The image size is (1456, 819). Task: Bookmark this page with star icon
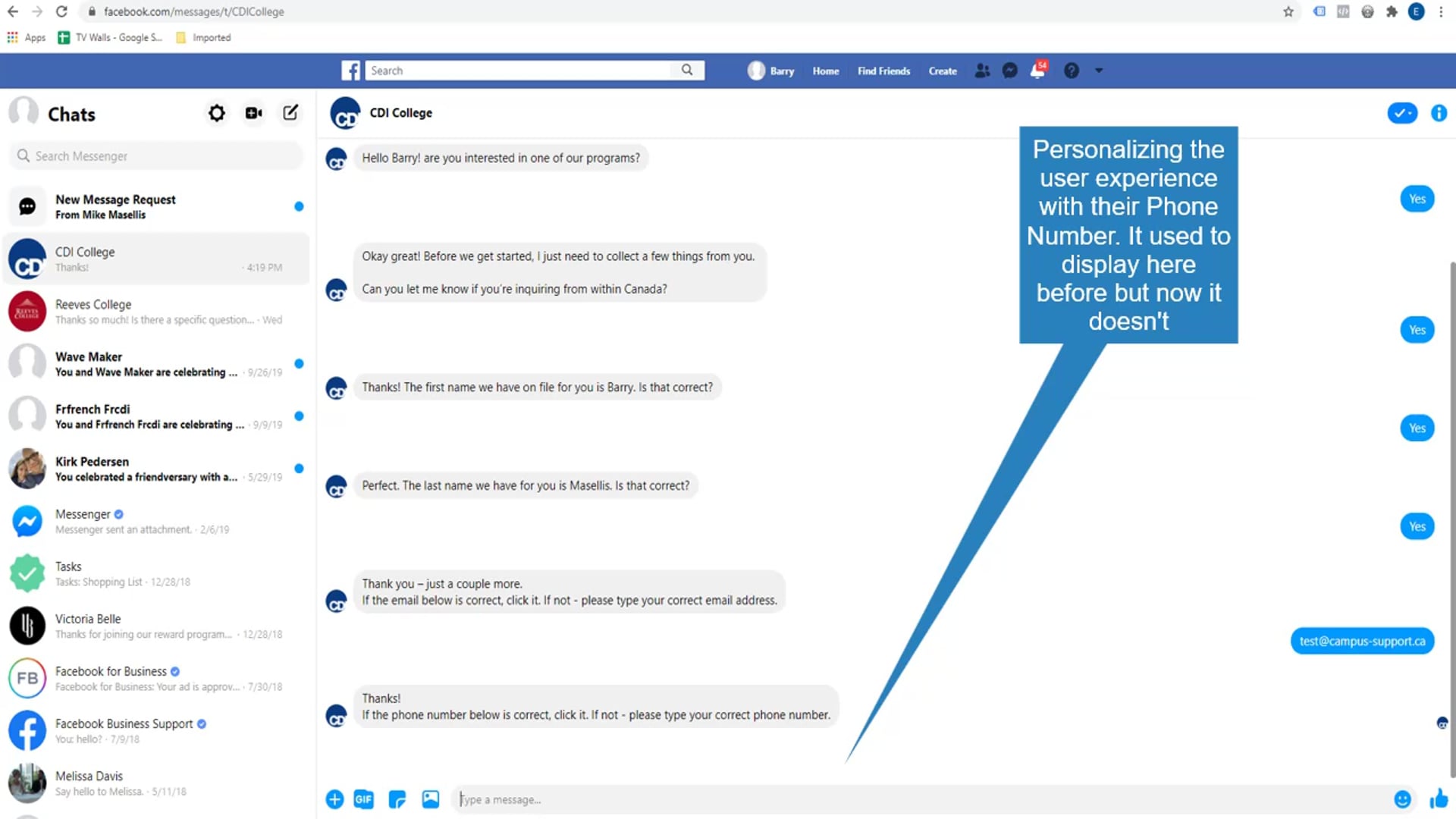(1288, 11)
